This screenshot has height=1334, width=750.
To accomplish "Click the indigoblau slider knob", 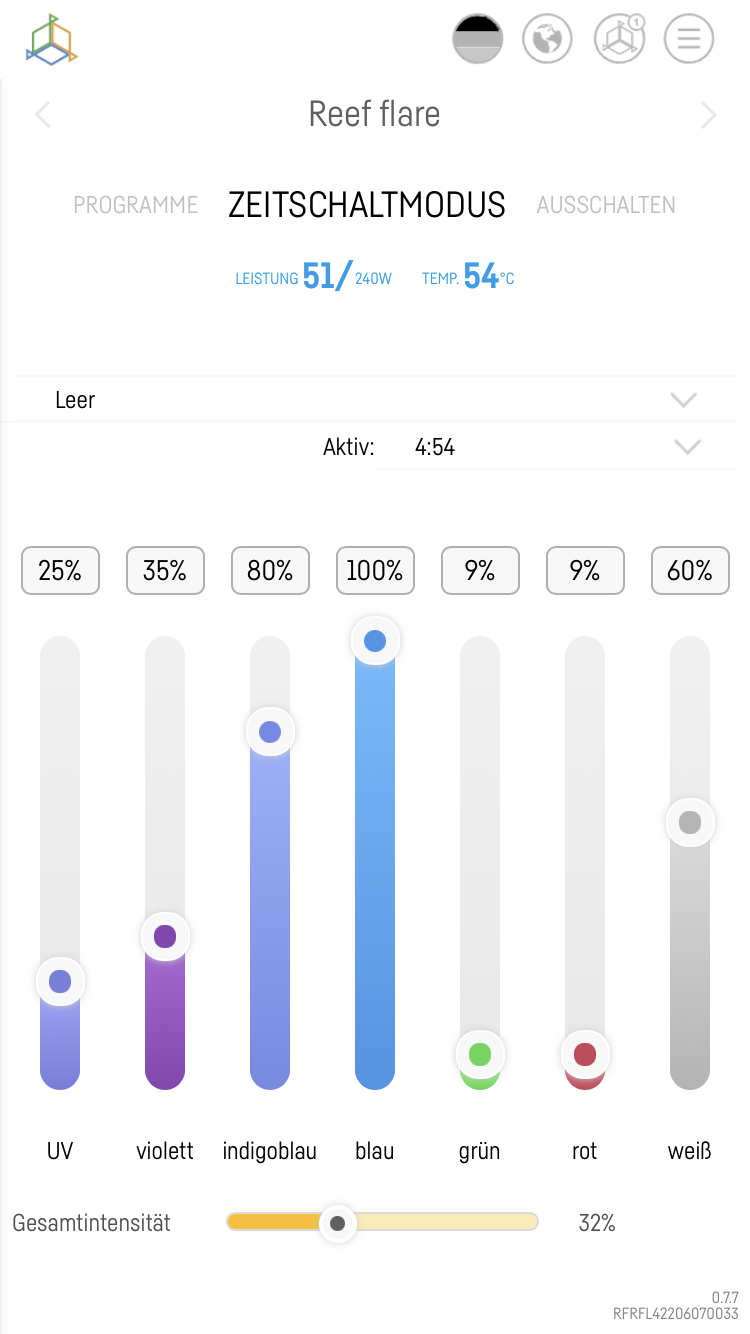I will tap(270, 732).
